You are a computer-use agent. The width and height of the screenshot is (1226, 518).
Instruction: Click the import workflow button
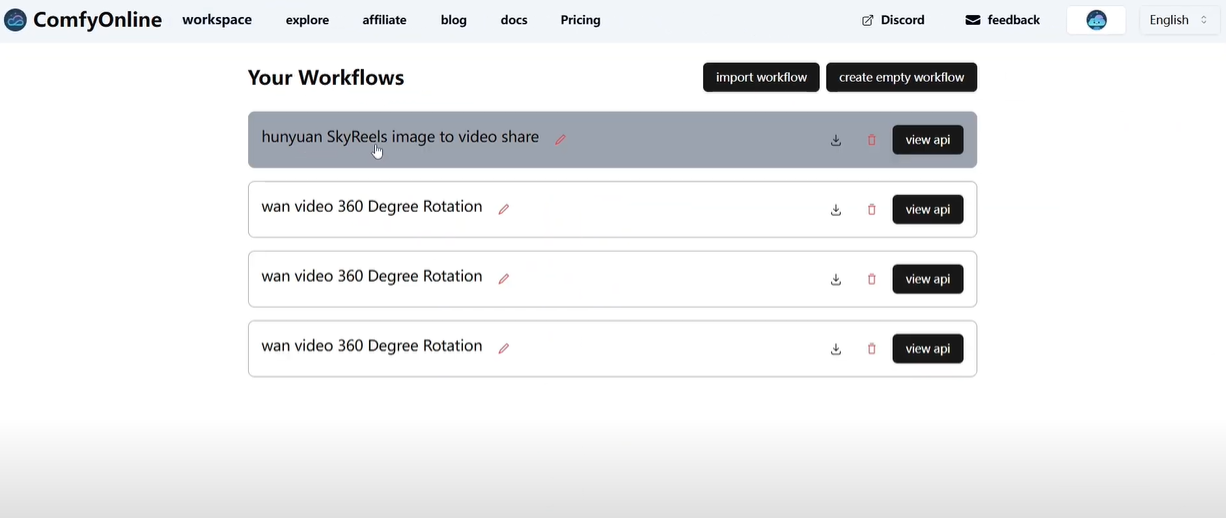(761, 77)
